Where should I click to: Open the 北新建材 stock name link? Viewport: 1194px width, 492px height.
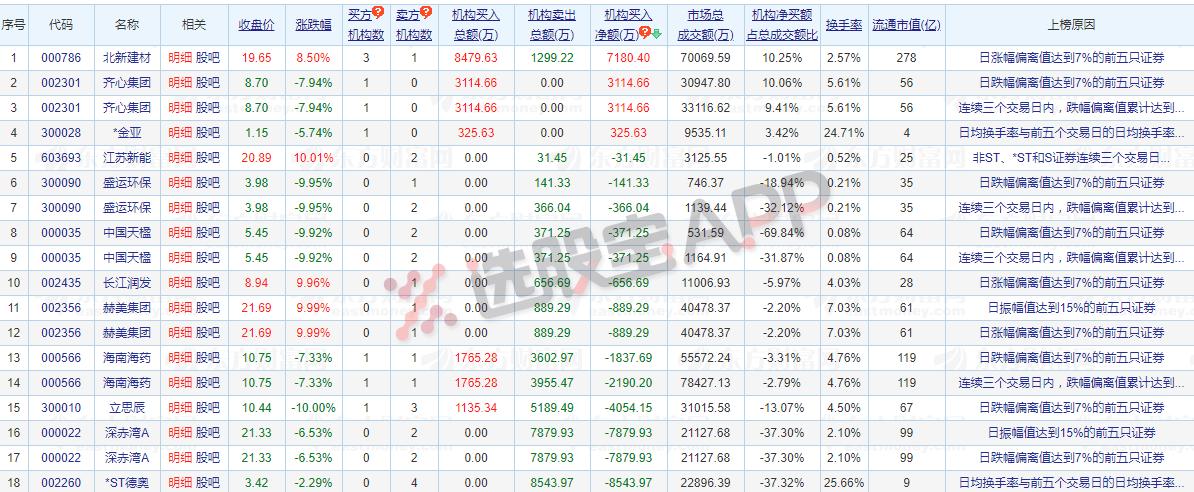[x=127, y=58]
